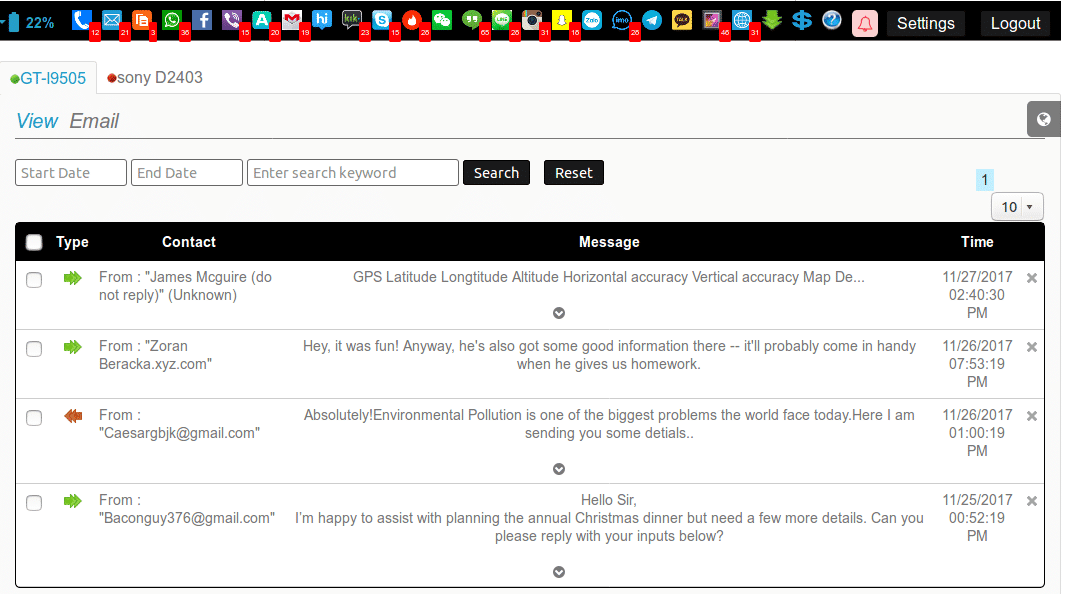Click the View link in heading
Screen dimensions: 1073x594
(x=37, y=121)
